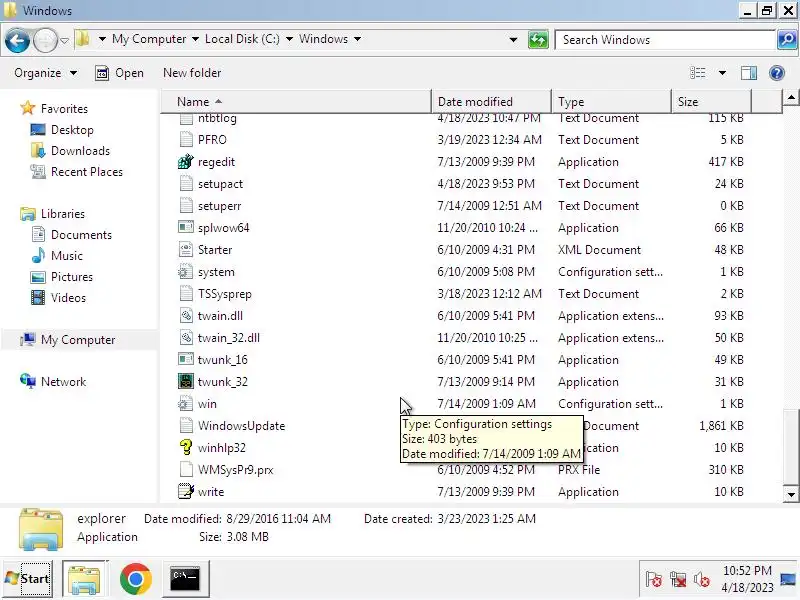This screenshot has width=800, height=600.
Task: Click scroll up arrow of file list
Action: pos(791,97)
